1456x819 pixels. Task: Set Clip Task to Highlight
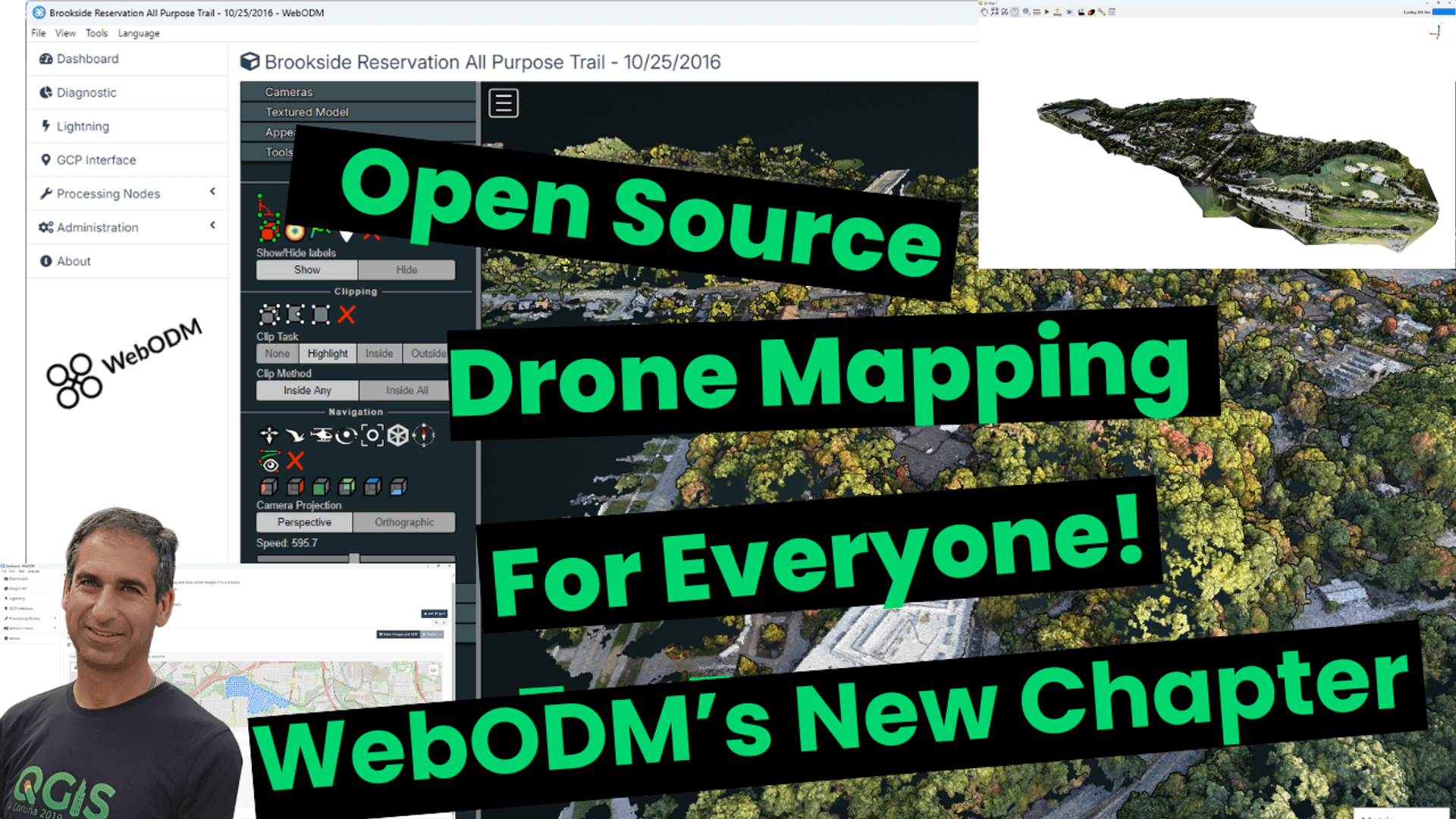pos(328,353)
